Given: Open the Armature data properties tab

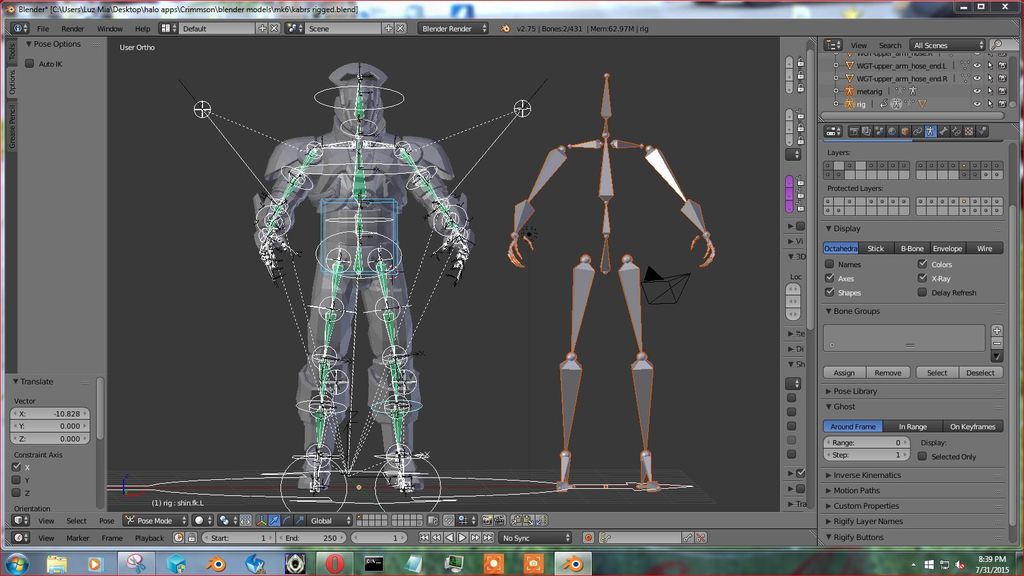Looking at the screenshot, I should 930,131.
